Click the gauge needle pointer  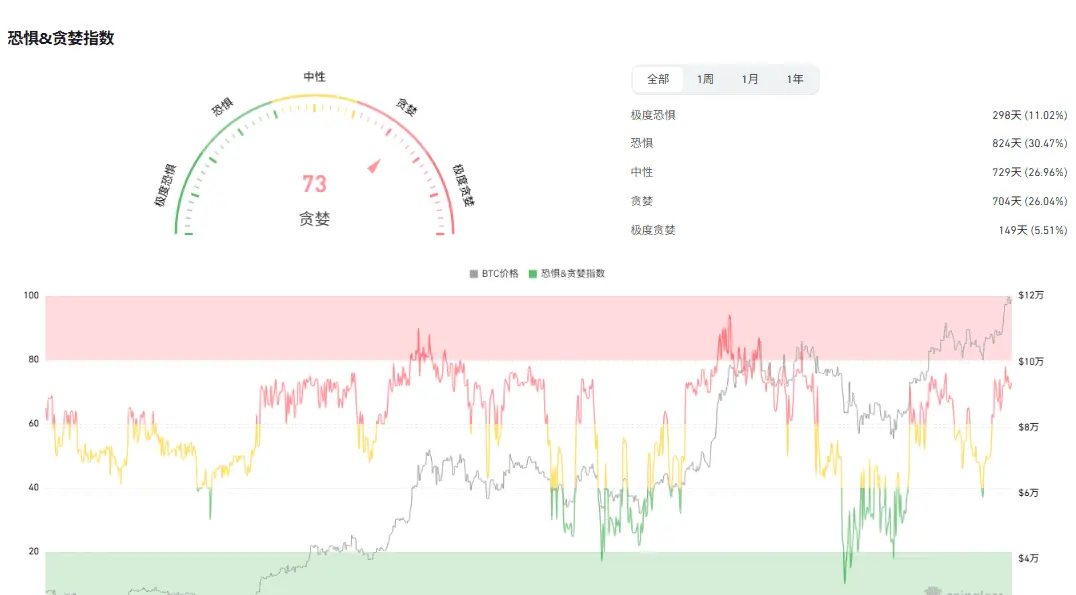374,165
